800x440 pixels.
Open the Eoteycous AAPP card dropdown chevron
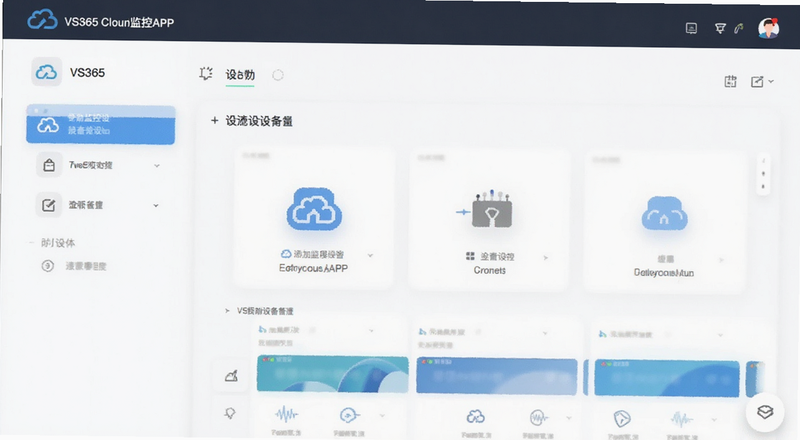pos(370,255)
